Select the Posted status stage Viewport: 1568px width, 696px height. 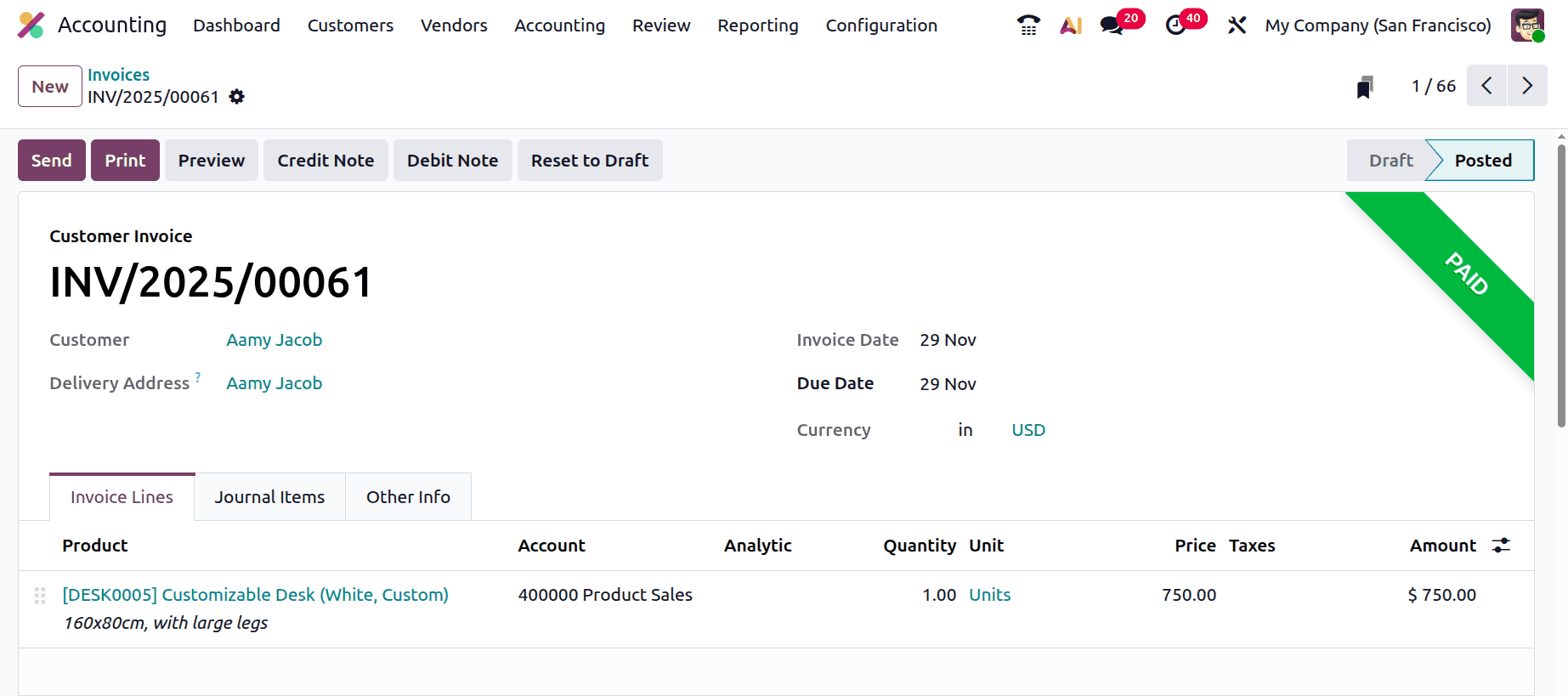tap(1483, 161)
